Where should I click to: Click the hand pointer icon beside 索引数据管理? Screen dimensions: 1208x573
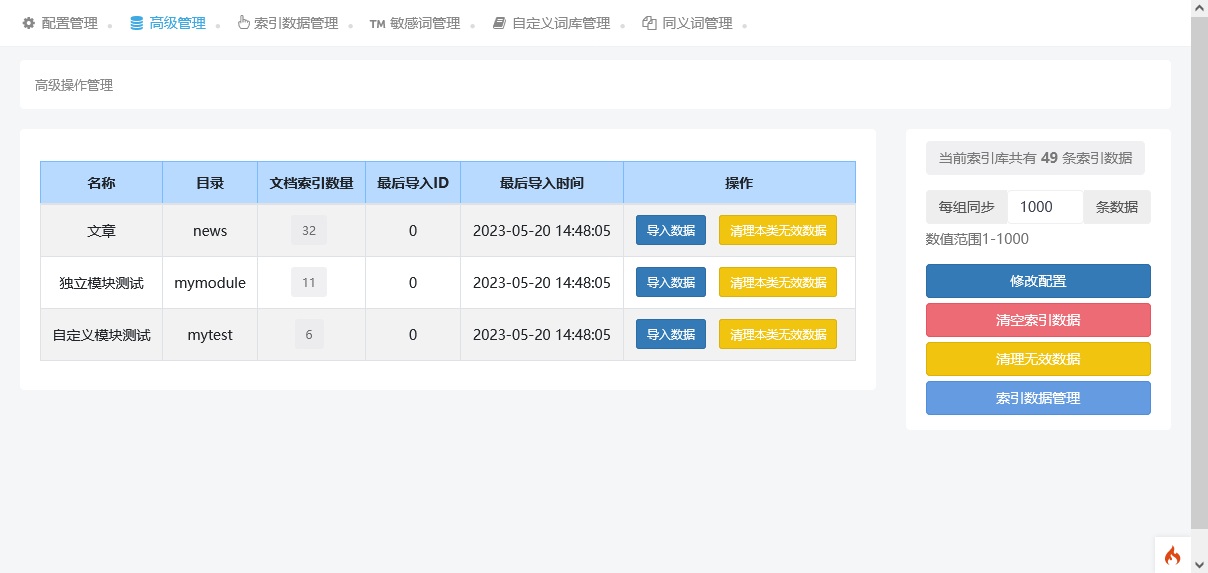tap(243, 23)
